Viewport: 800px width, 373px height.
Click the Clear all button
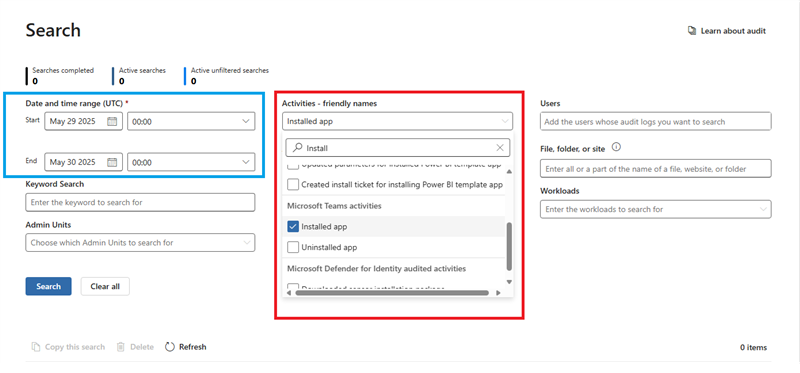[105, 286]
